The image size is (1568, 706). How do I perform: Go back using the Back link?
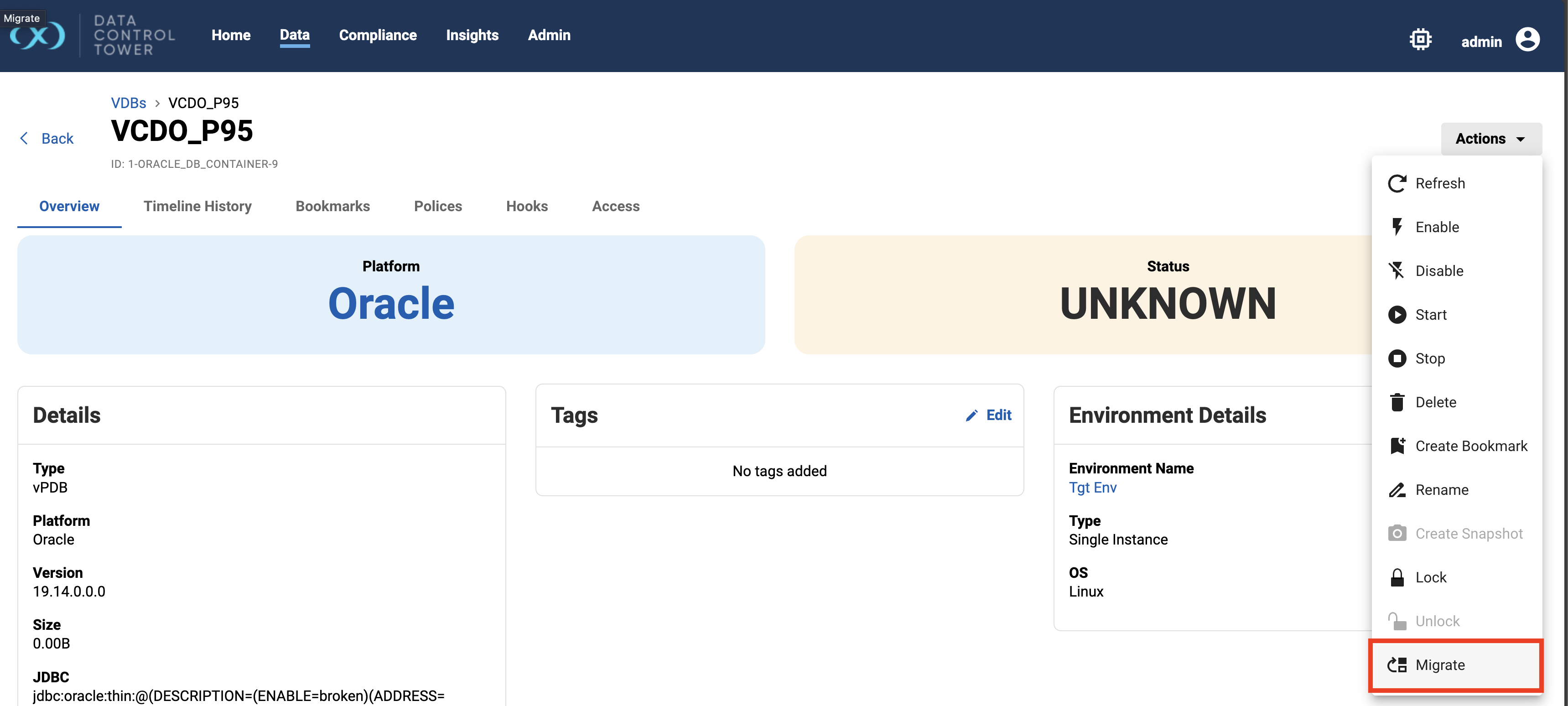coord(47,139)
